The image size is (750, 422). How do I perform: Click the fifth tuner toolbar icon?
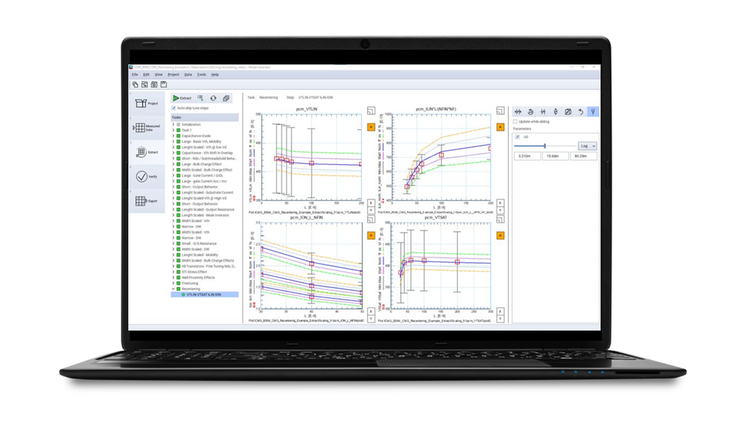tap(568, 111)
